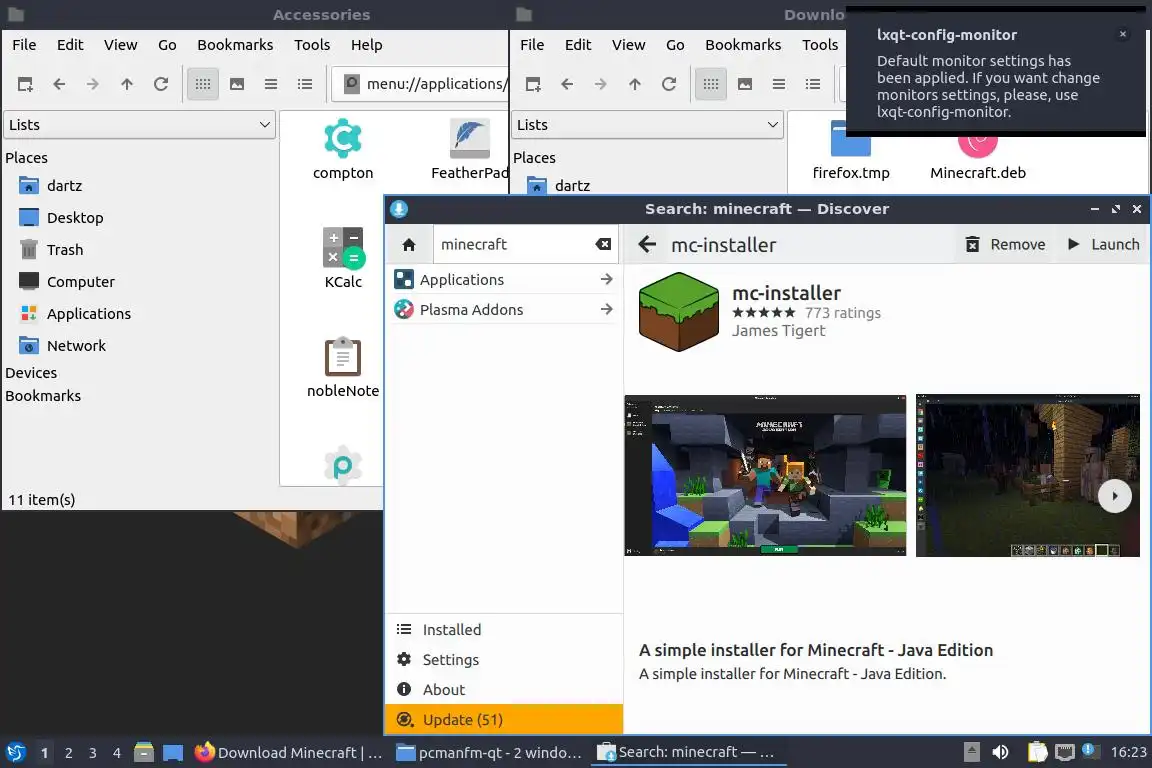Image resolution: width=1152 pixels, height=768 pixels.
Task: Dismiss the lxqt-config-monitor notification
Action: click(1123, 34)
